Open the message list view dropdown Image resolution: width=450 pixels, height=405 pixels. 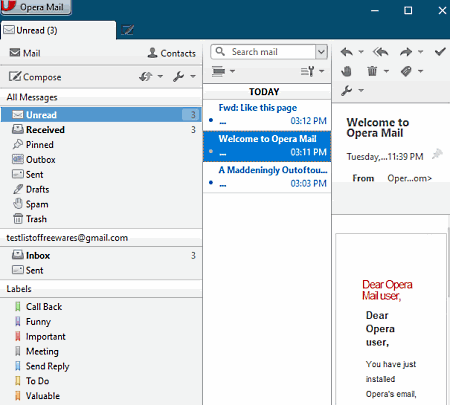click(224, 71)
